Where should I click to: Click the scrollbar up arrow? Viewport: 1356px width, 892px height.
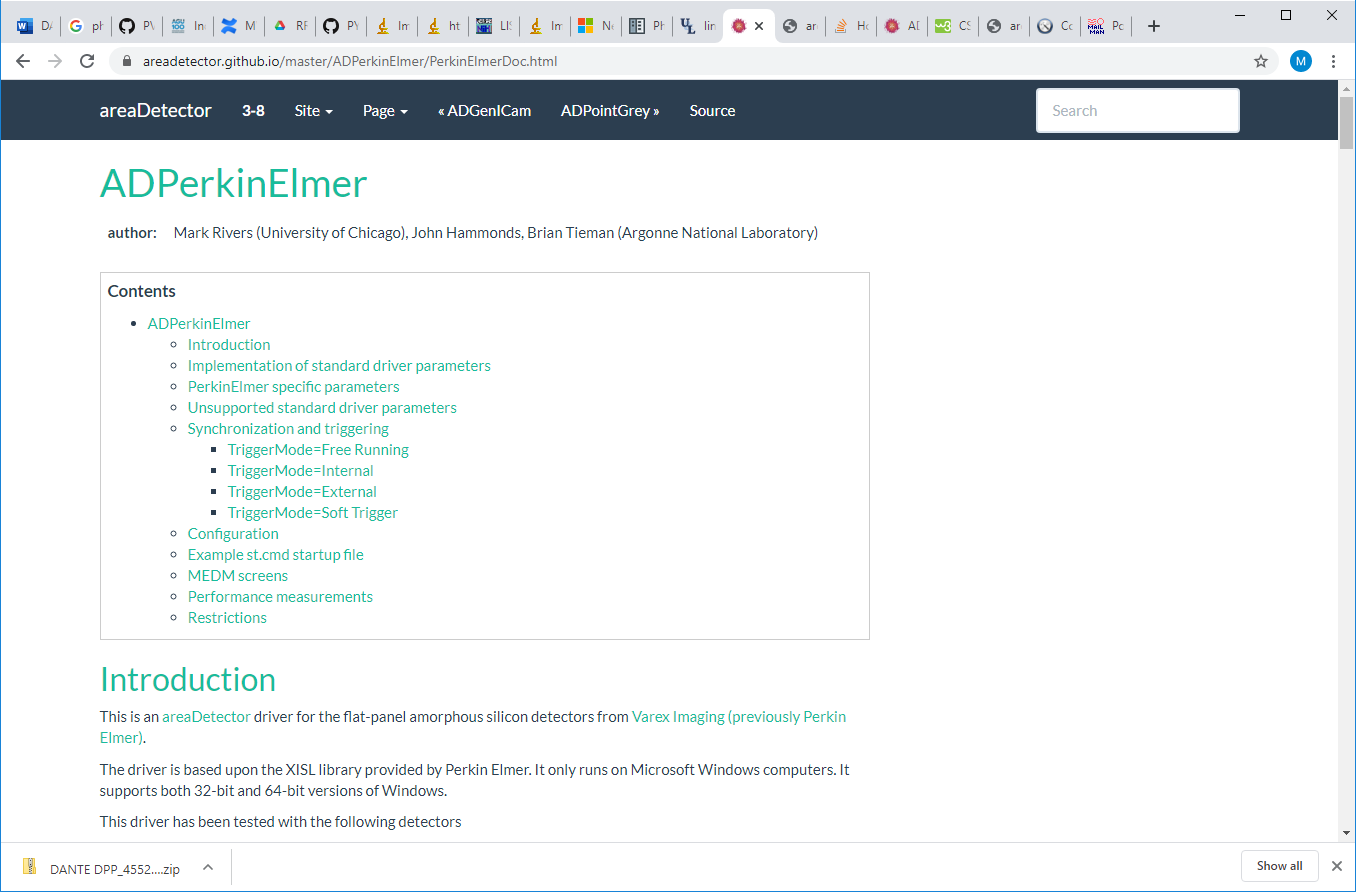(1347, 88)
